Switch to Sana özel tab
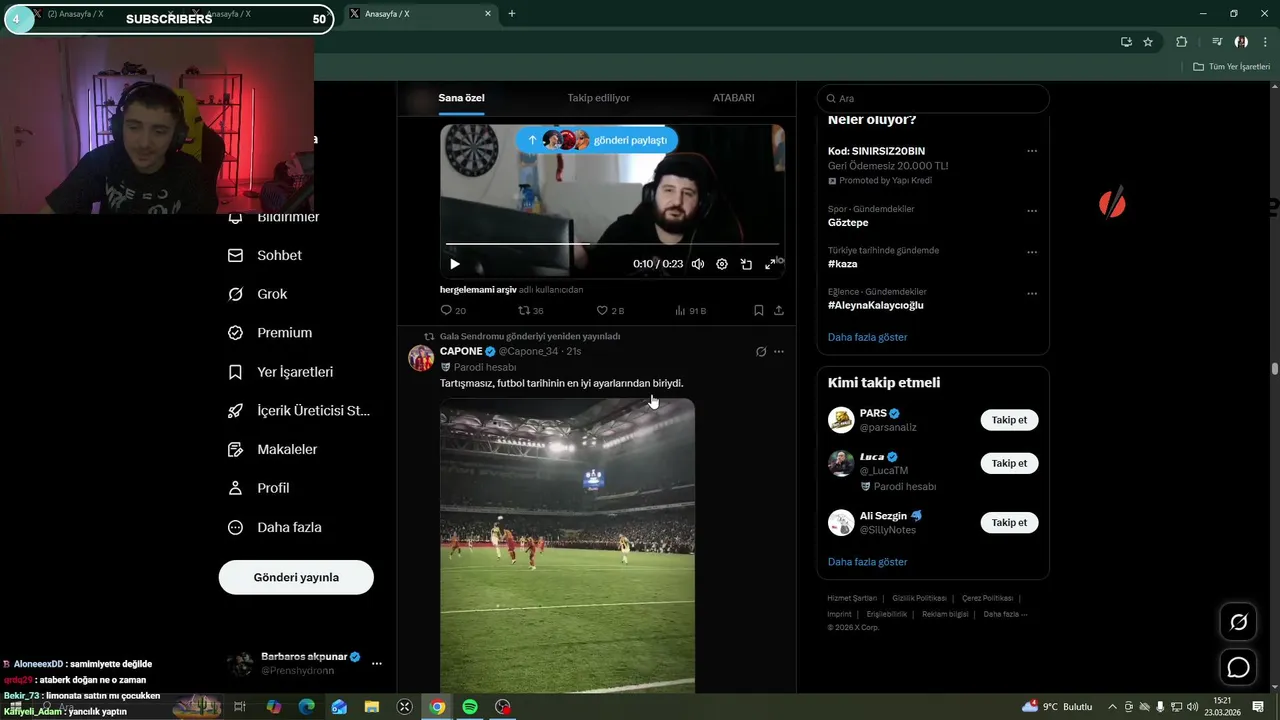 pyautogui.click(x=461, y=98)
